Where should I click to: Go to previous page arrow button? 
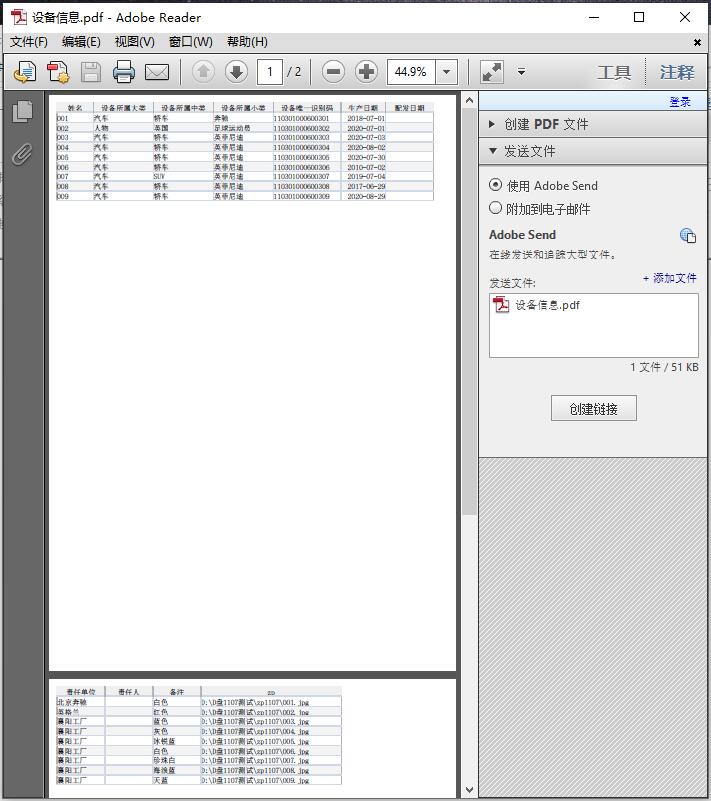point(203,72)
